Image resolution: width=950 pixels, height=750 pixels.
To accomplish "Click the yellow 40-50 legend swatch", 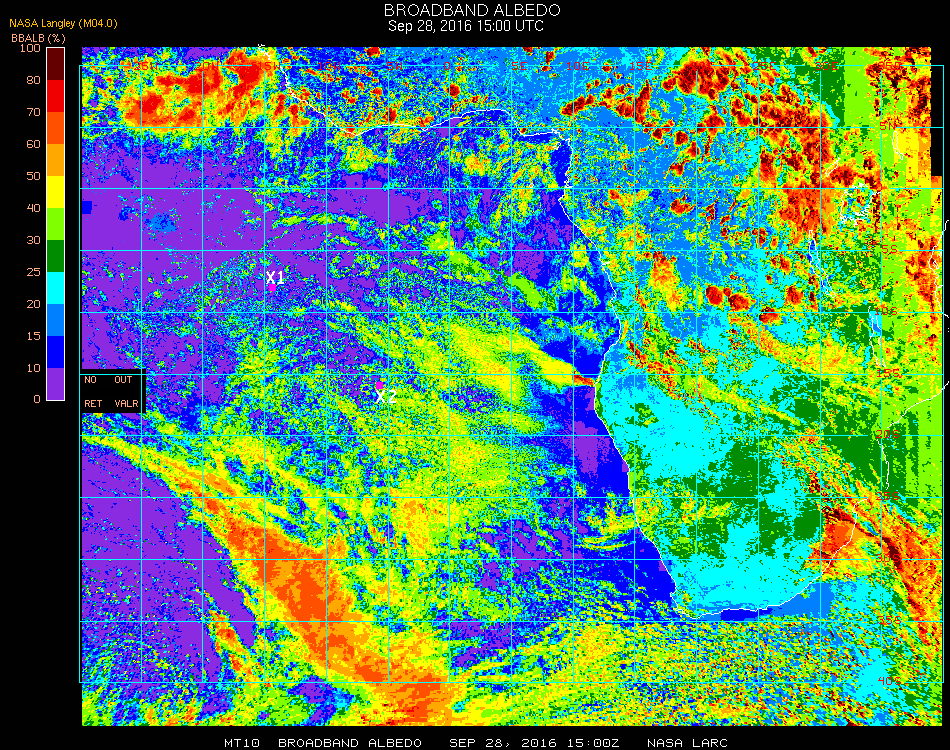I will (x=56, y=192).
